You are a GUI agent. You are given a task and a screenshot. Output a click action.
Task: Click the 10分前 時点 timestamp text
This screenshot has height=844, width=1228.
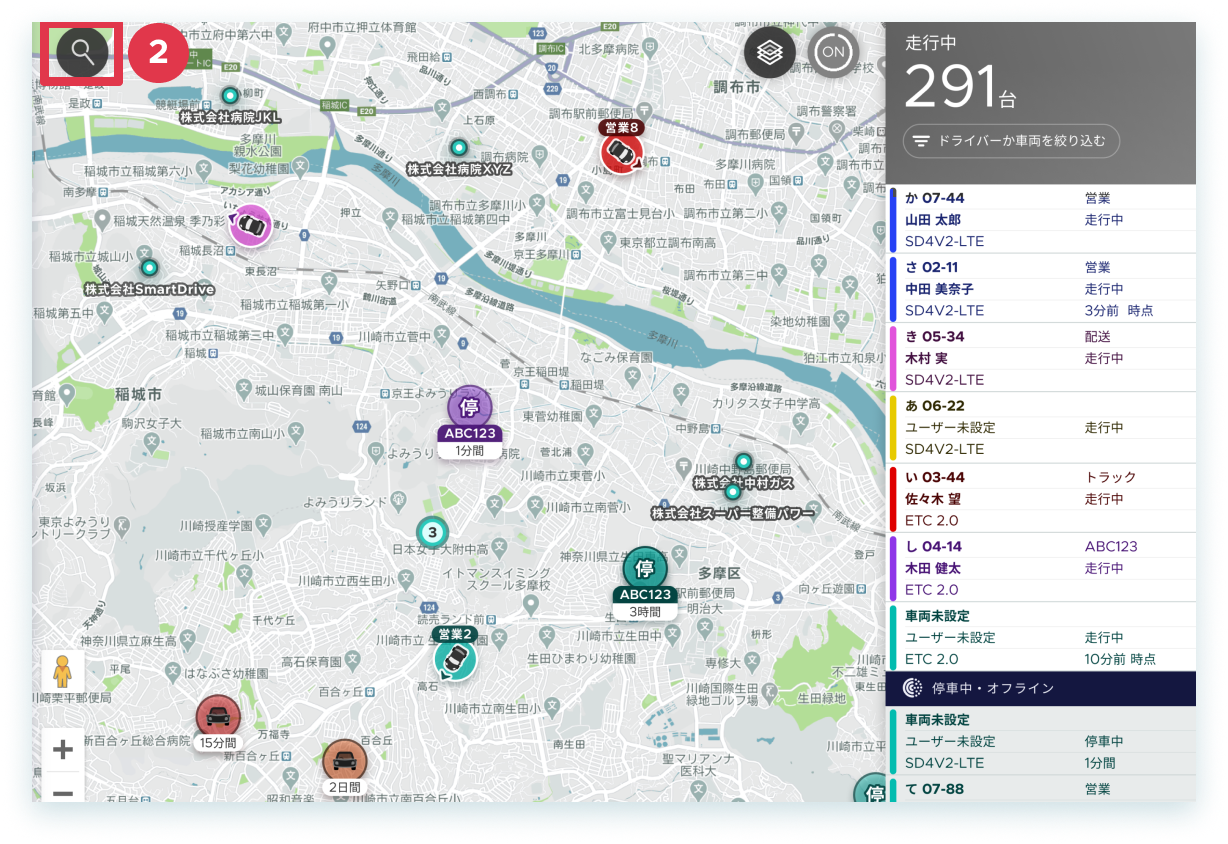pyautogui.click(x=1120, y=659)
